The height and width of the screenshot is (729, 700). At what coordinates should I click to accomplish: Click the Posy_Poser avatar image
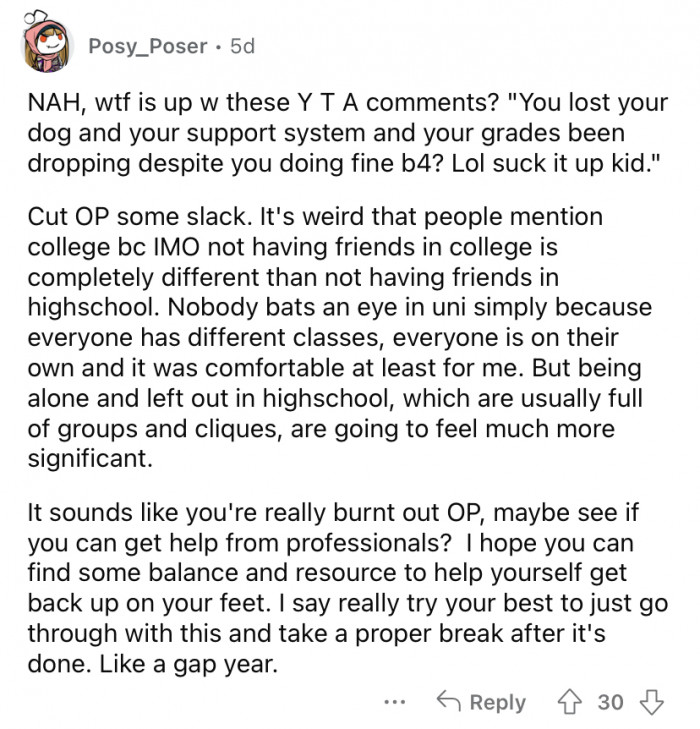click(x=45, y=46)
